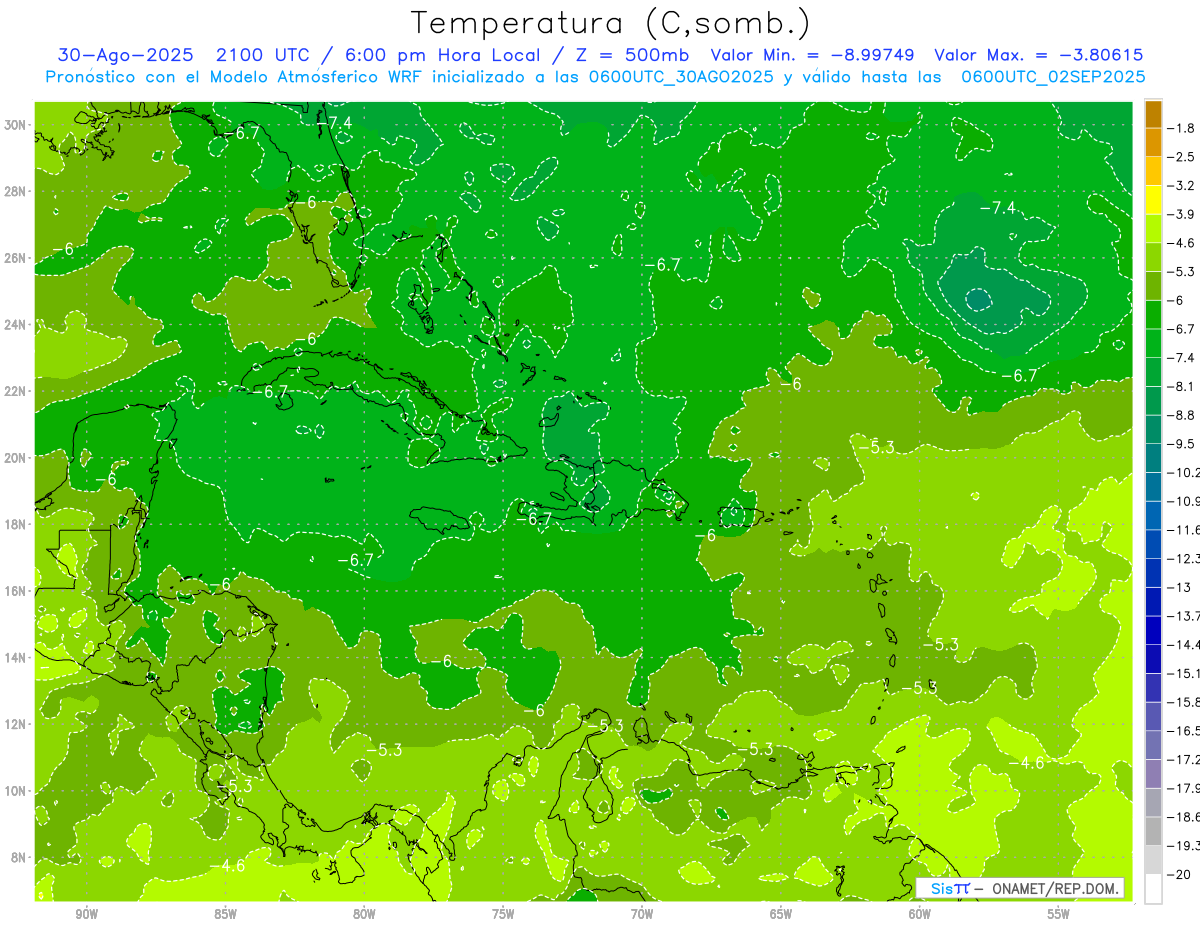
Task: Click the 90W longitude axis label
Action: point(86,914)
